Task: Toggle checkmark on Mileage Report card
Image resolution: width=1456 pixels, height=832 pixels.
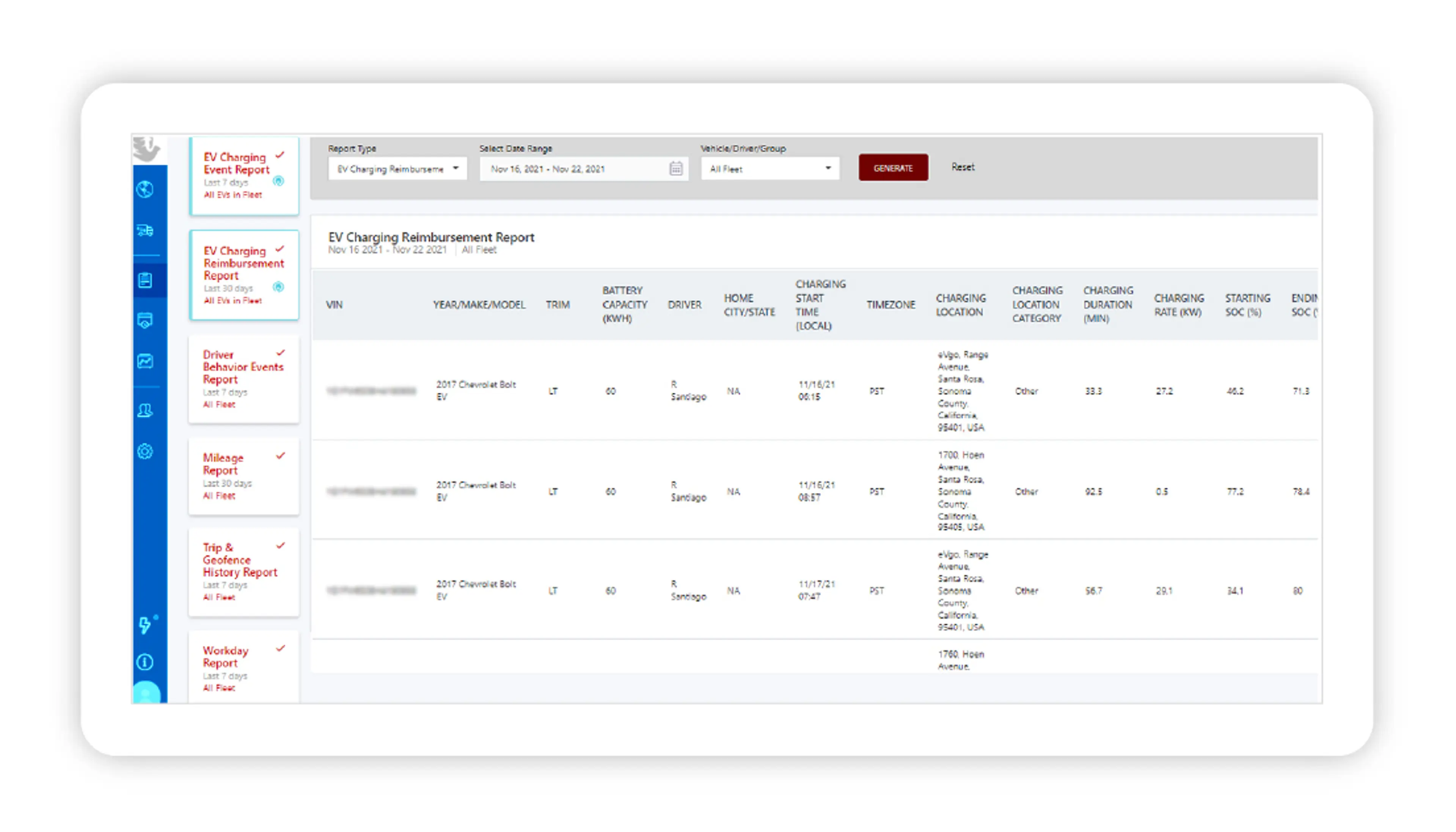Action: click(x=281, y=456)
